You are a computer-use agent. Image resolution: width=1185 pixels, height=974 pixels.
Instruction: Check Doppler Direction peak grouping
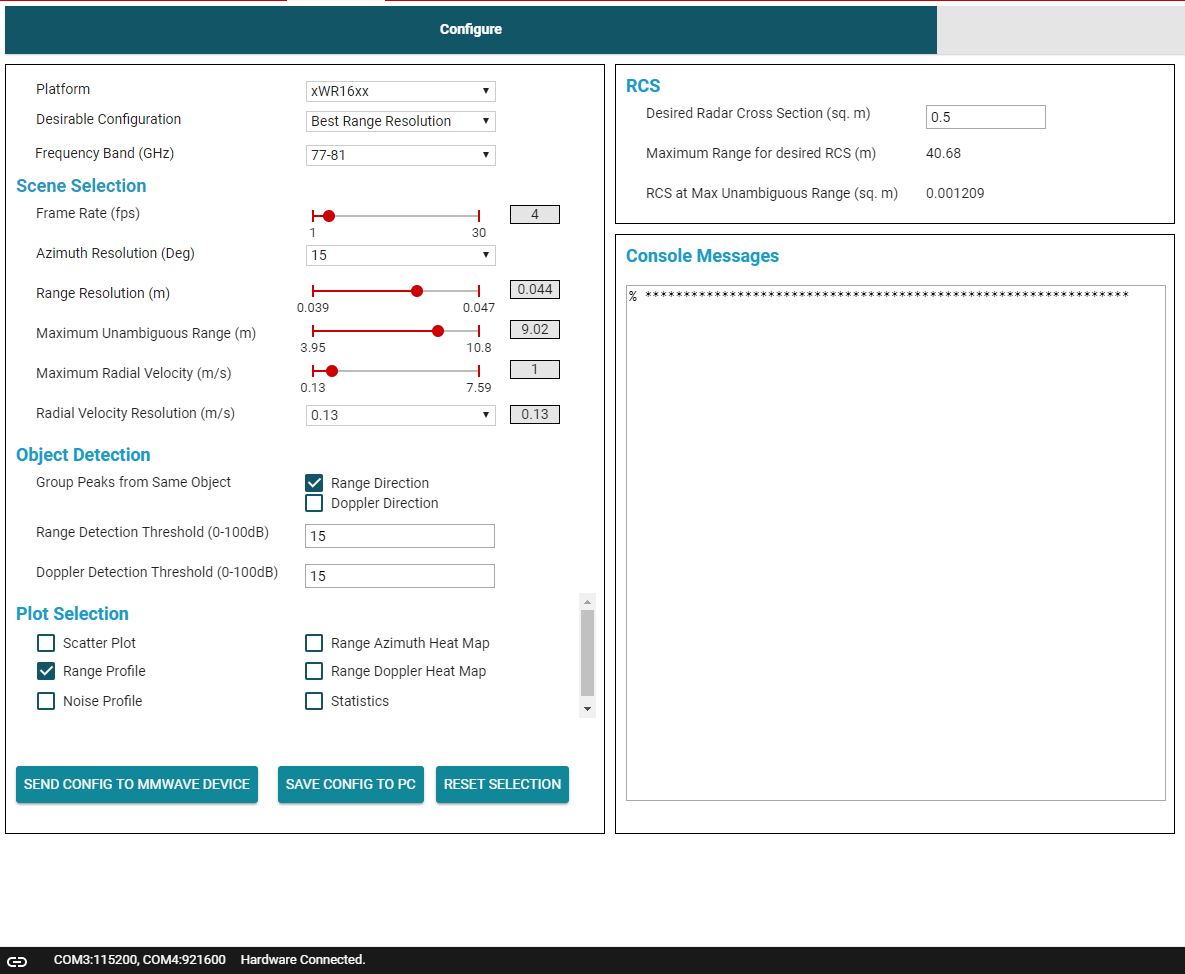click(314, 503)
